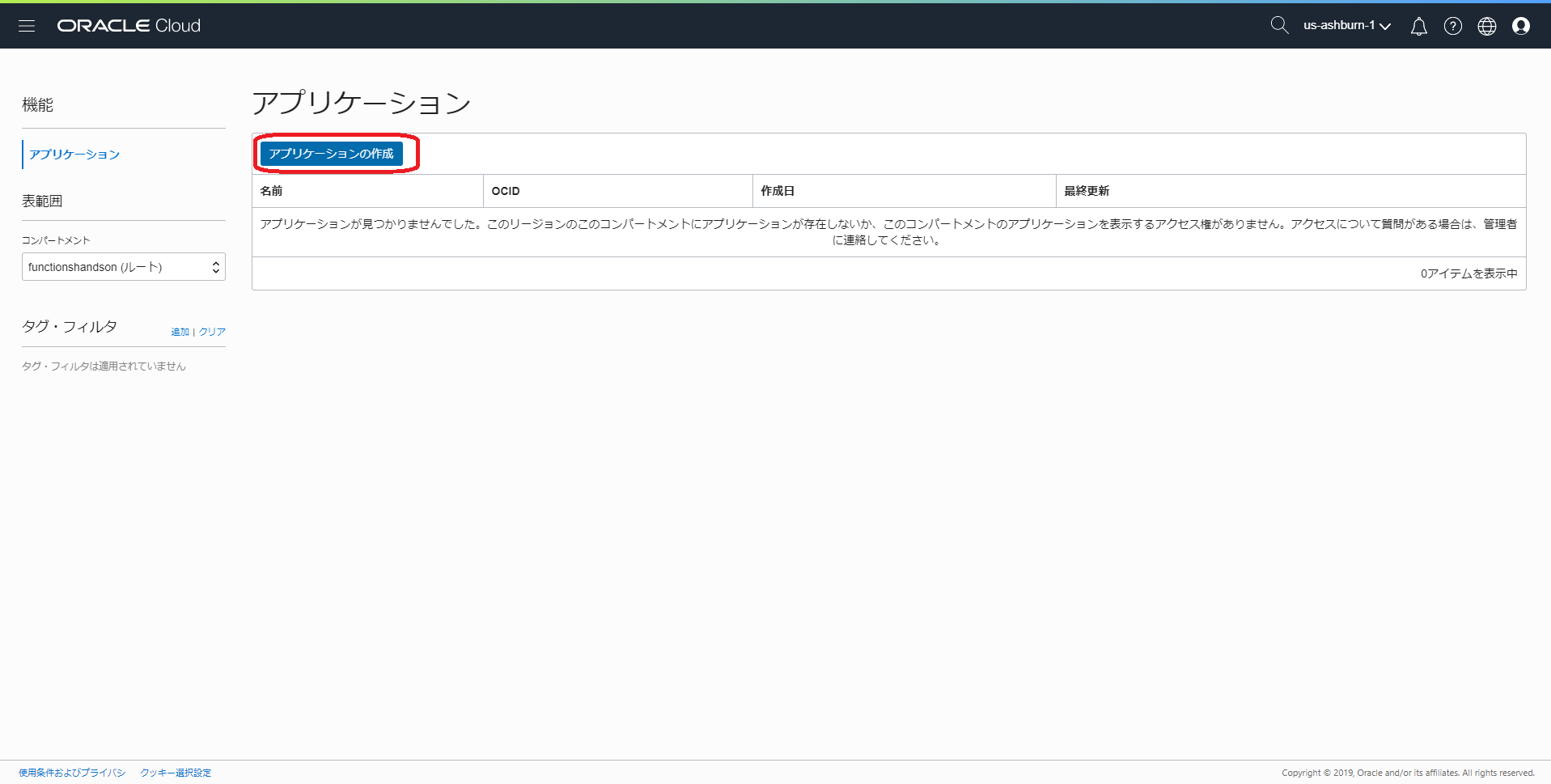Image resolution: width=1551 pixels, height=784 pixels.
Task: Open the functionshandson compartment dropdown
Action: 124,267
